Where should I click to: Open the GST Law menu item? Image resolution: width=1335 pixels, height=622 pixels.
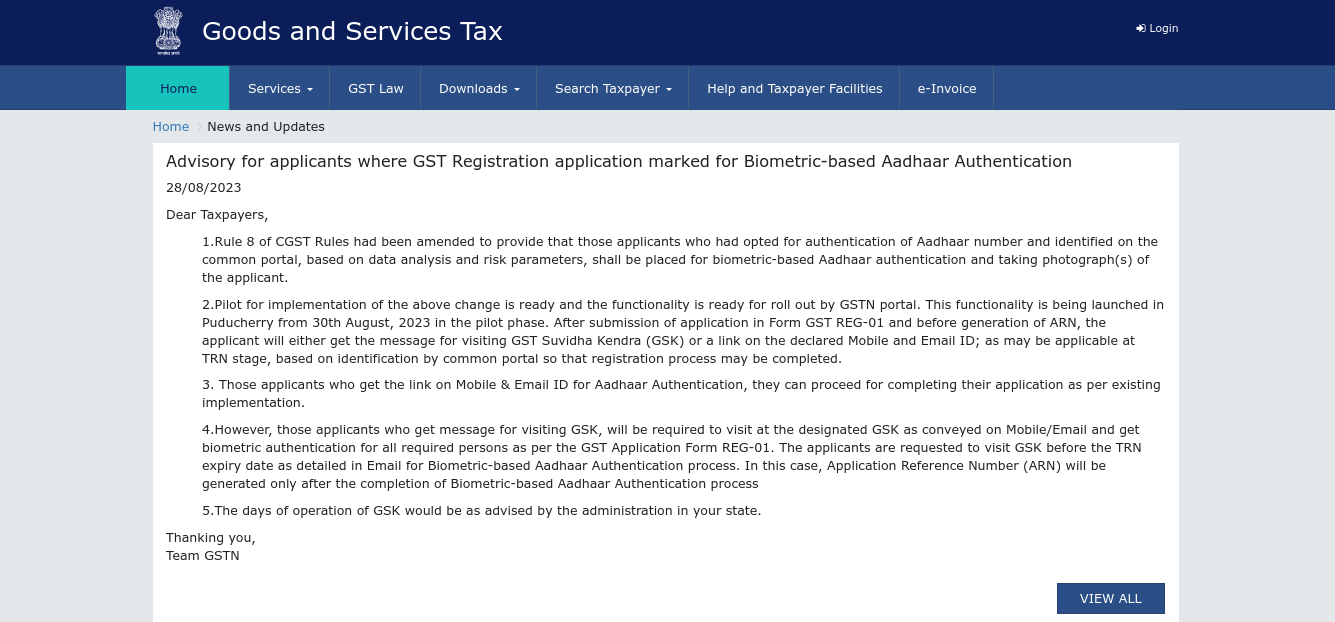point(376,88)
